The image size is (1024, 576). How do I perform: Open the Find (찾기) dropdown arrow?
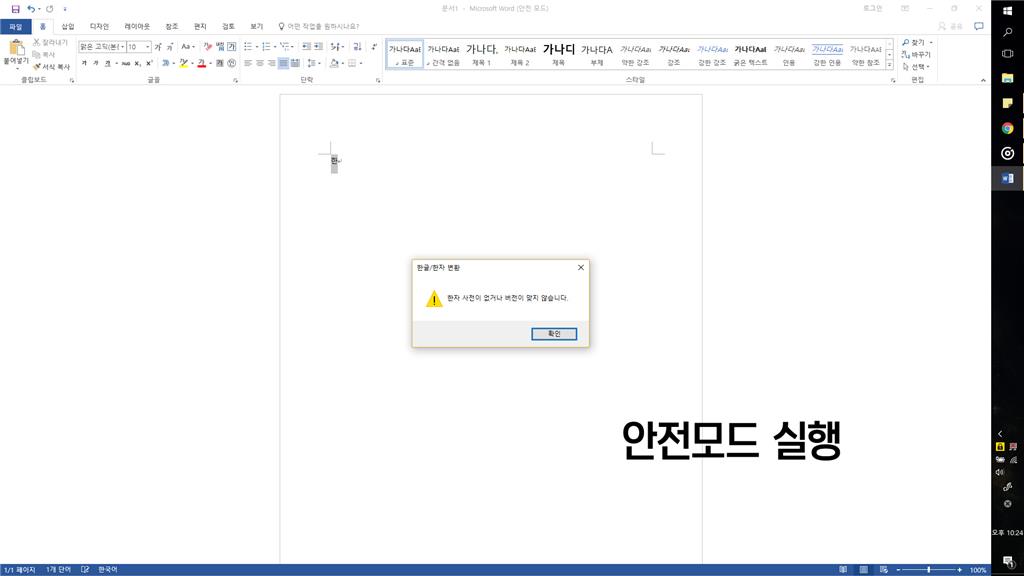coord(931,42)
